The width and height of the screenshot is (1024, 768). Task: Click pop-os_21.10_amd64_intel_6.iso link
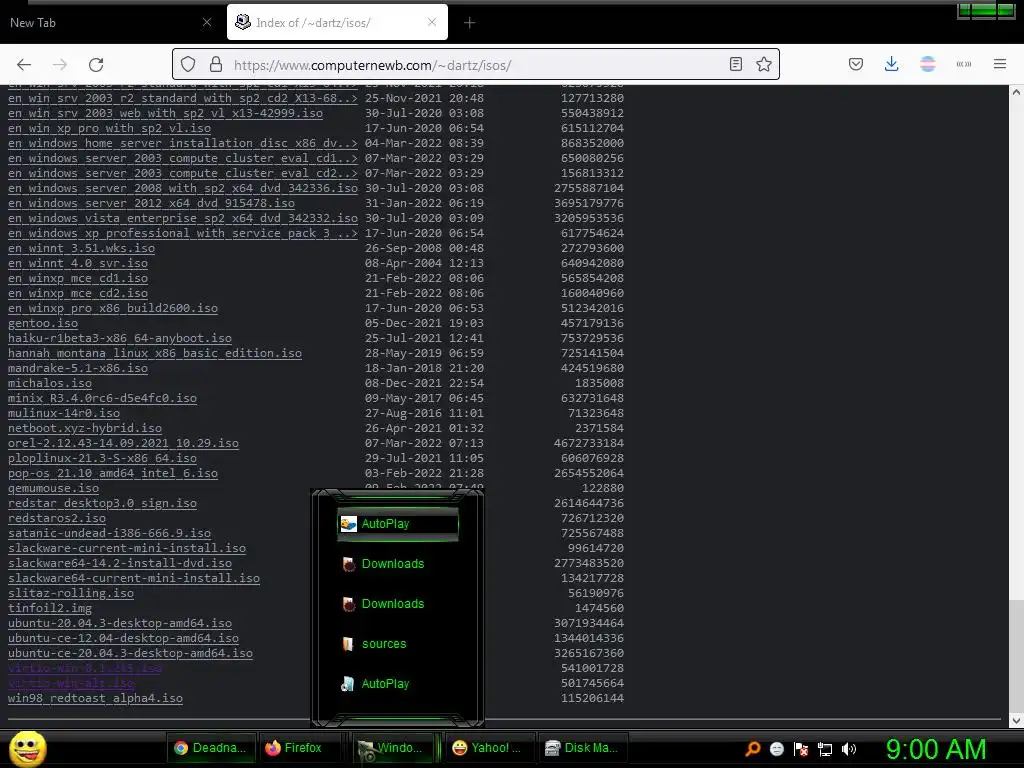[113, 473]
